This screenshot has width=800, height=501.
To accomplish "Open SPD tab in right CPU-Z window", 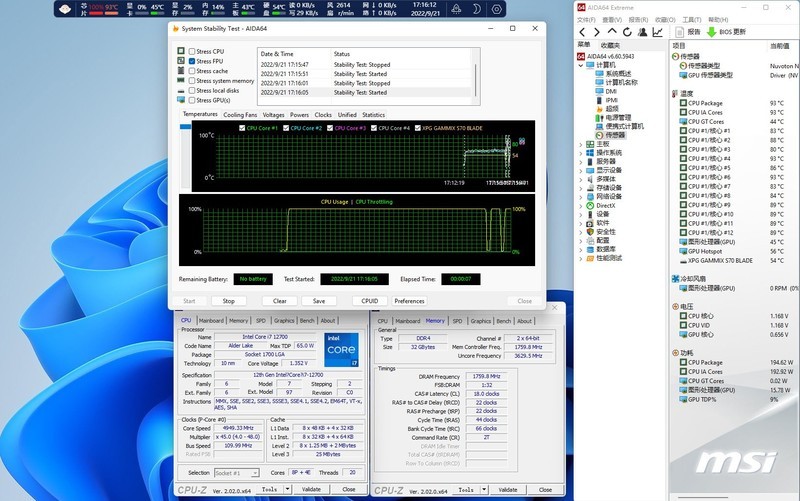I will click(457, 321).
